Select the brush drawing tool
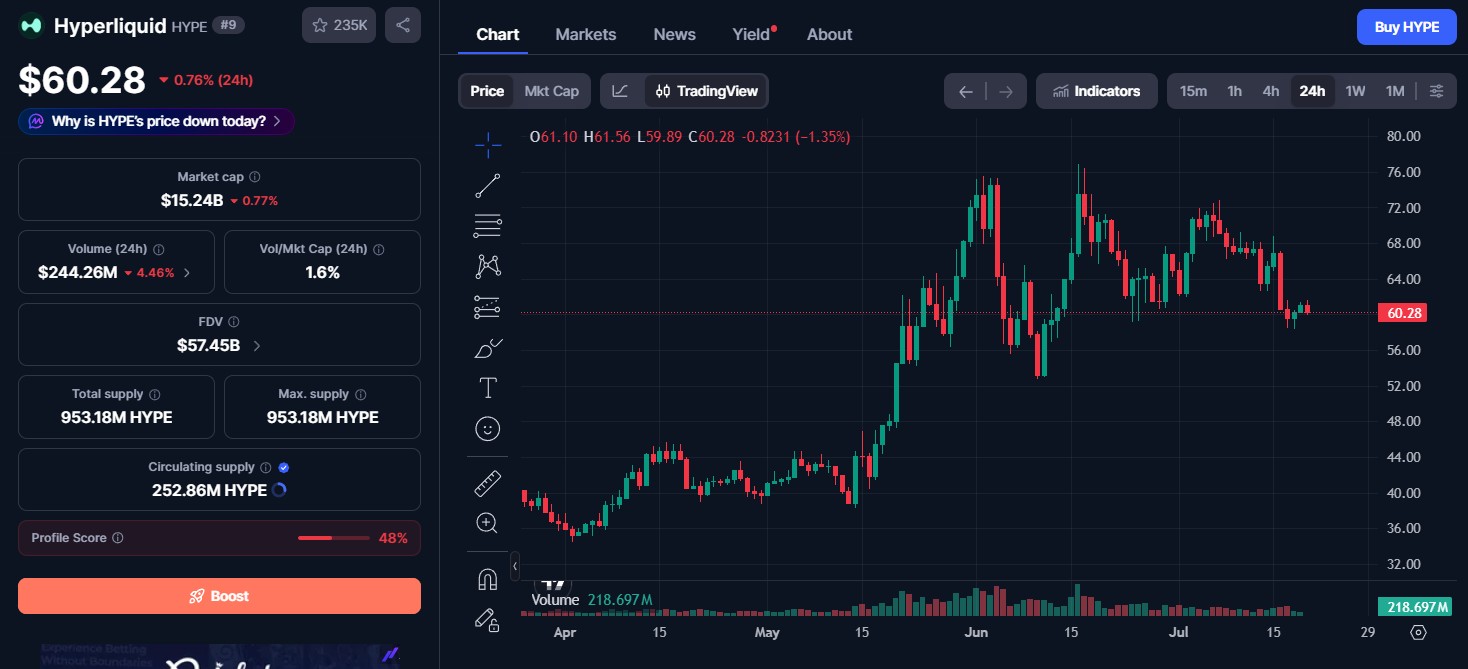1468x669 pixels. [488, 348]
